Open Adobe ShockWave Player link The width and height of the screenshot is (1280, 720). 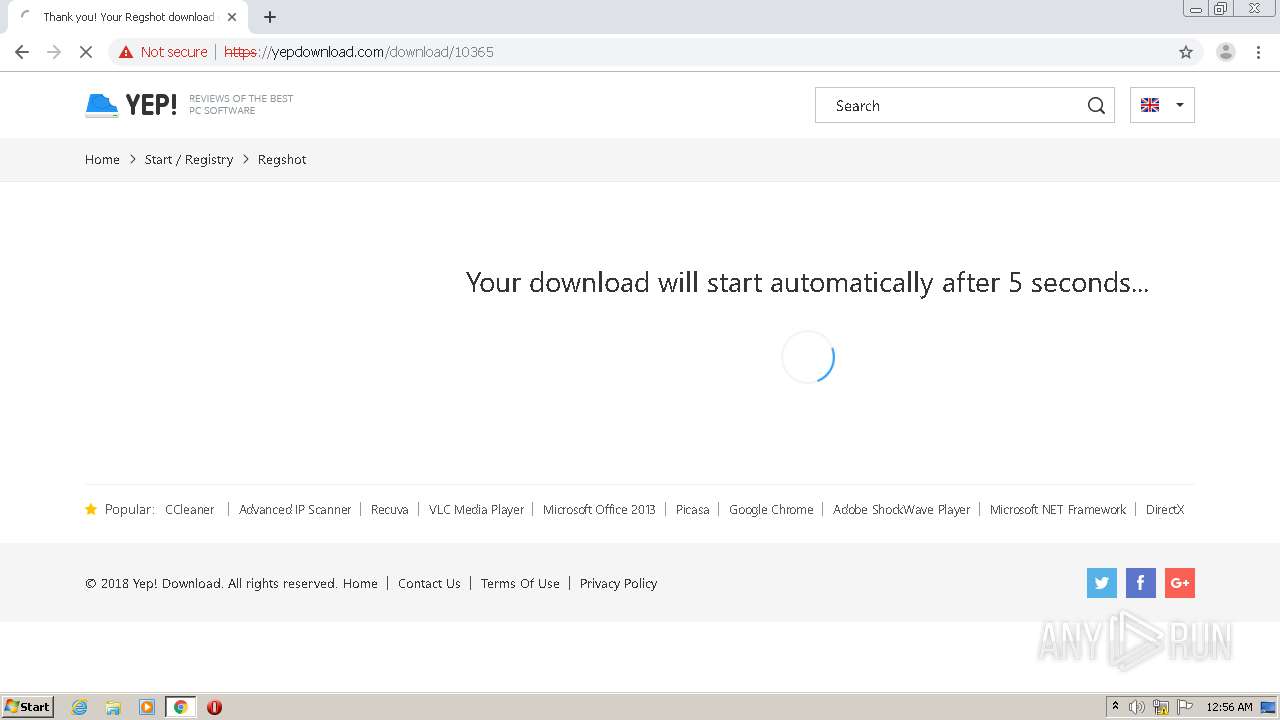pyautogui.click(x=902, y=509)
